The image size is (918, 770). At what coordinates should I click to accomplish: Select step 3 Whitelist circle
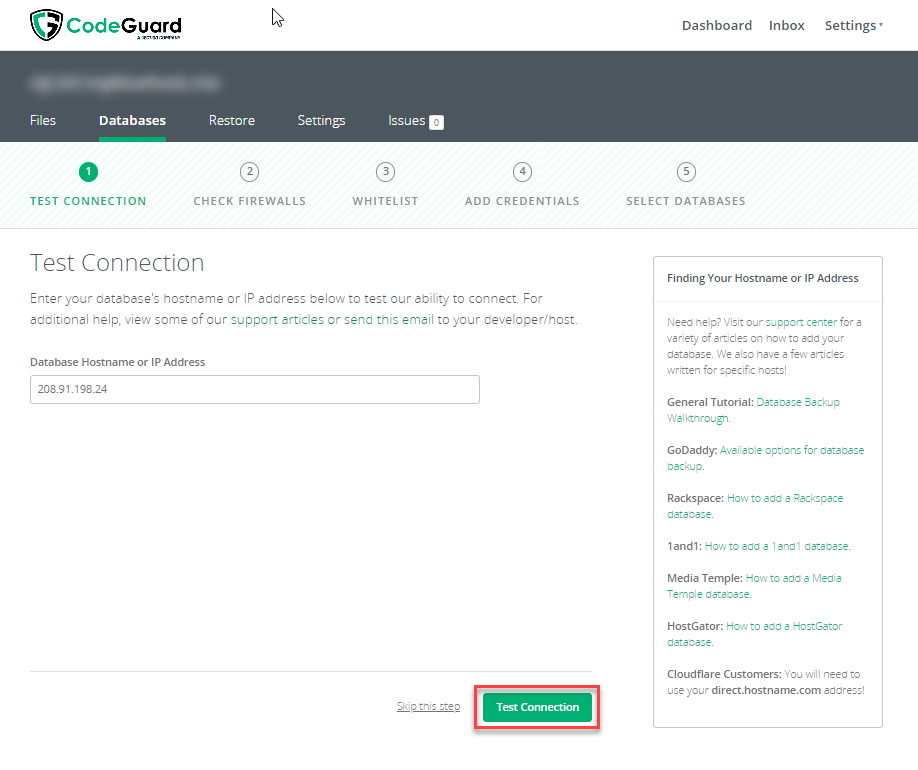coord(385,172)
